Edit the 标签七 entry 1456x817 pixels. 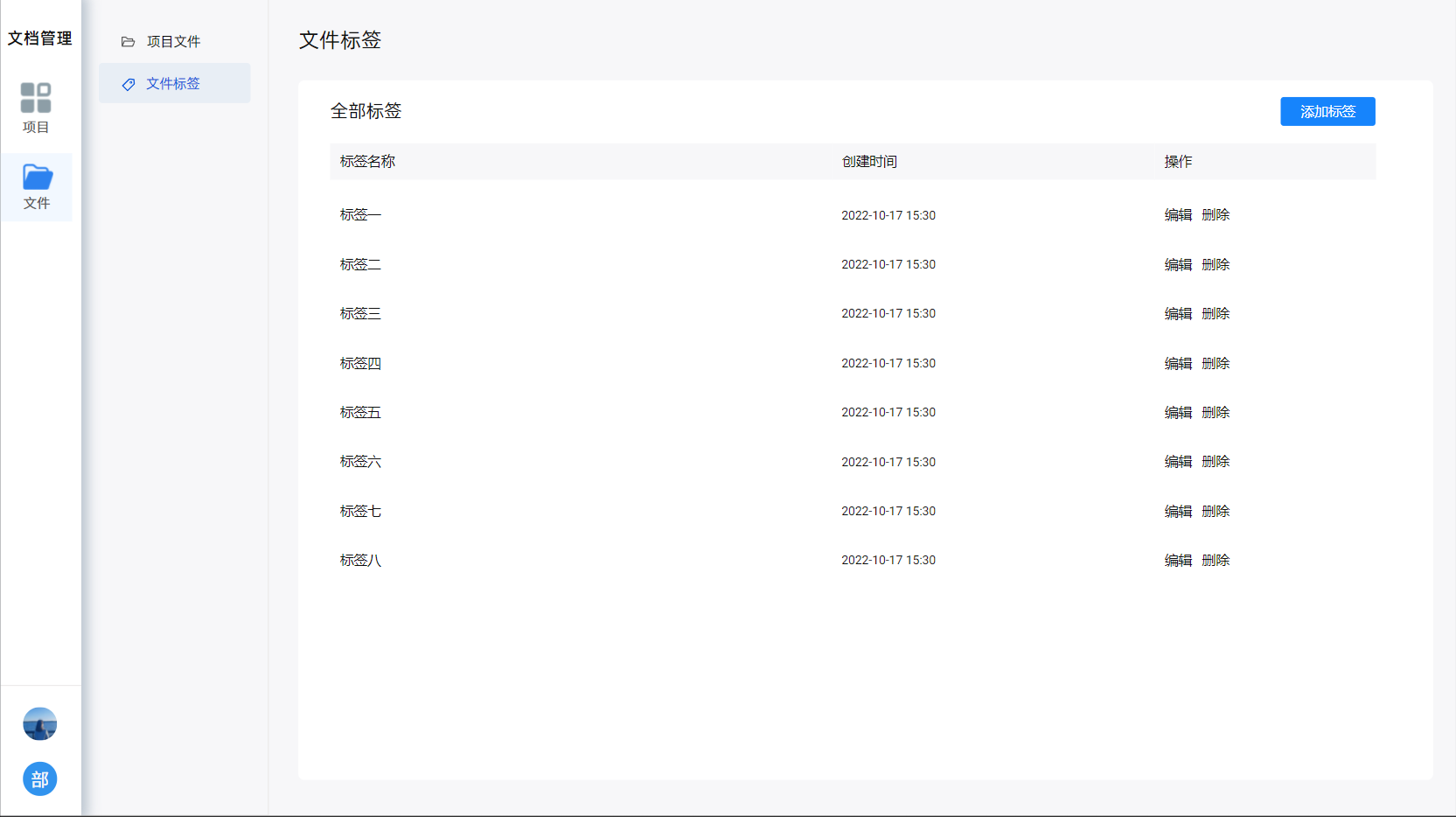[x=1178, y=512]
